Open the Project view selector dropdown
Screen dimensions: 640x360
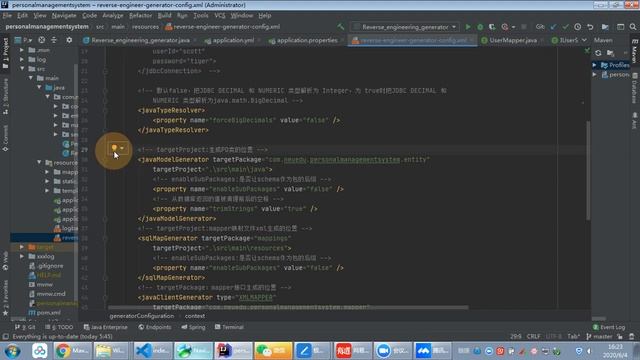[23, 40]
